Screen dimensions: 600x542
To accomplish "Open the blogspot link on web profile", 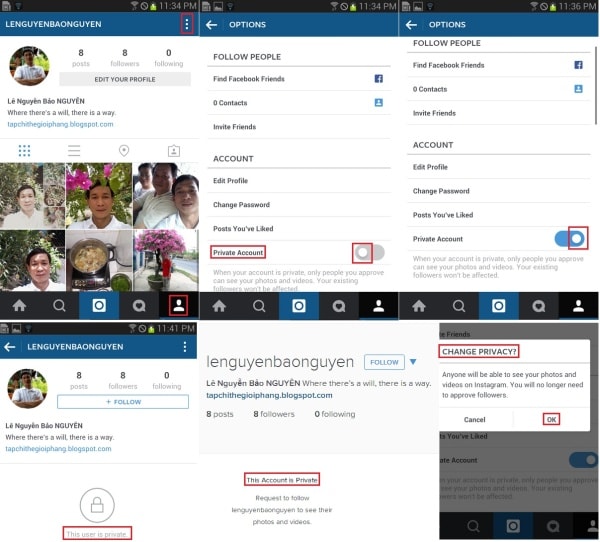I will click(269, 395).
